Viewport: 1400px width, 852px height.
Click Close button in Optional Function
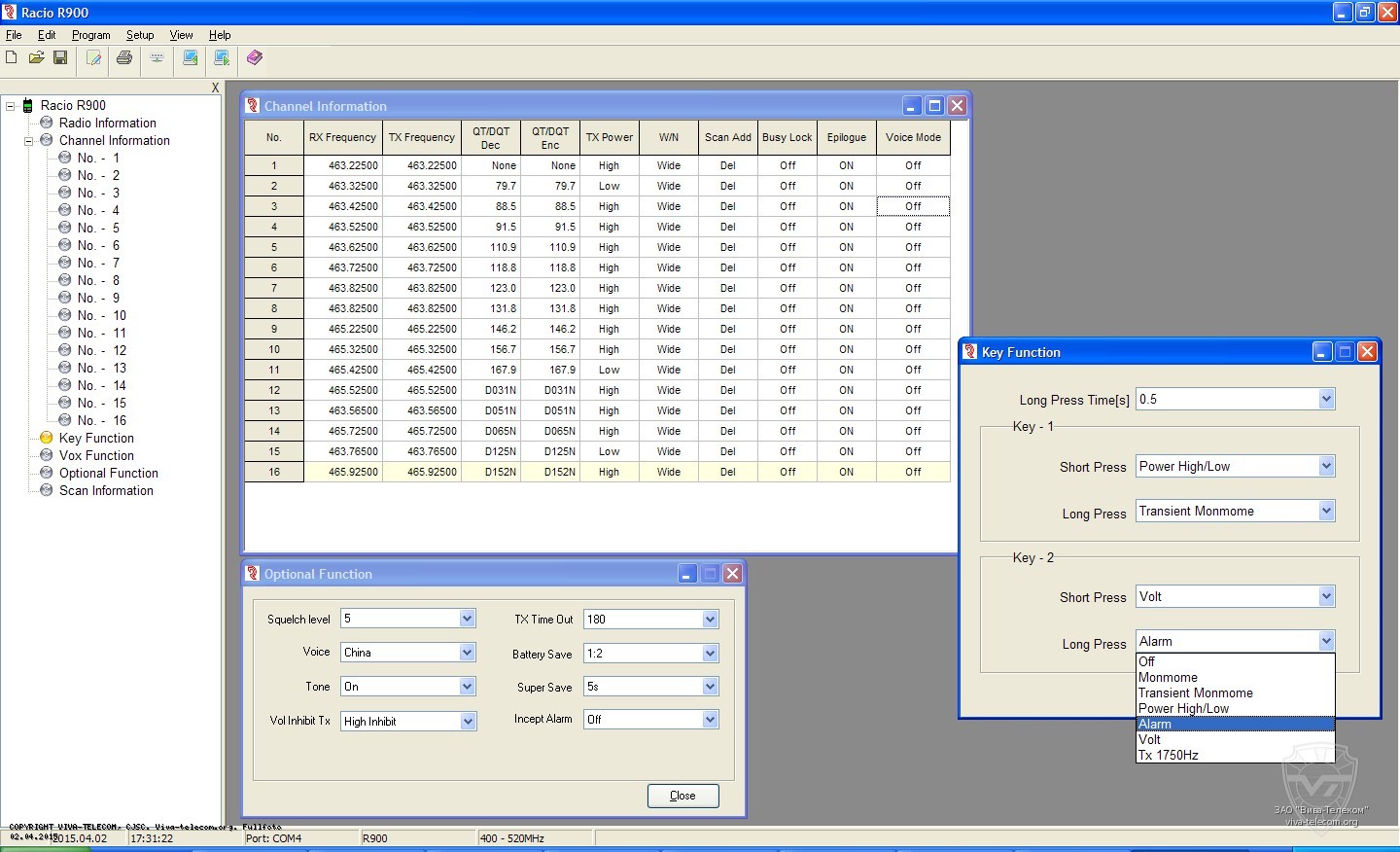coord(682,796)
